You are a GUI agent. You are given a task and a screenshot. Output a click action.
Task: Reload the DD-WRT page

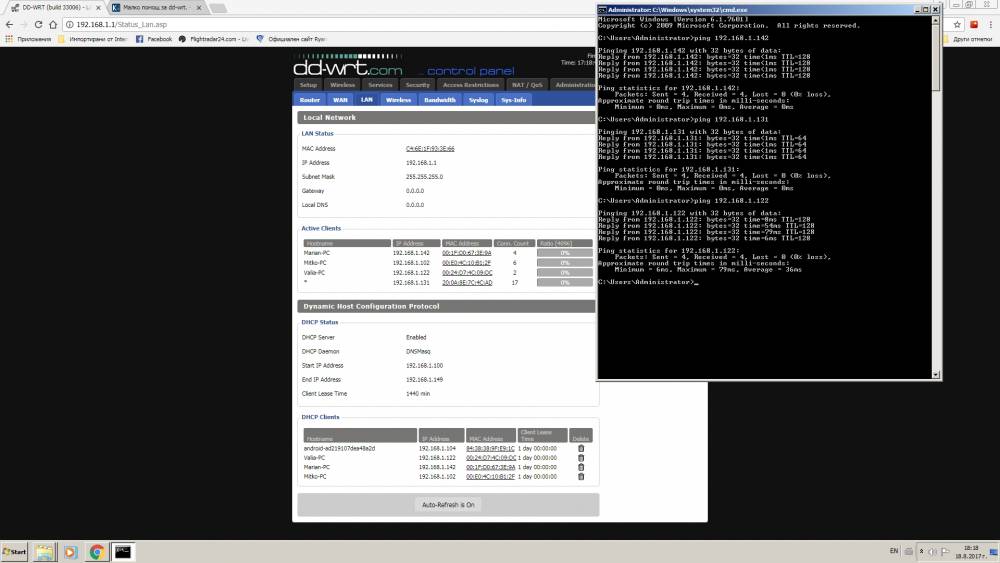coord(38,24)
